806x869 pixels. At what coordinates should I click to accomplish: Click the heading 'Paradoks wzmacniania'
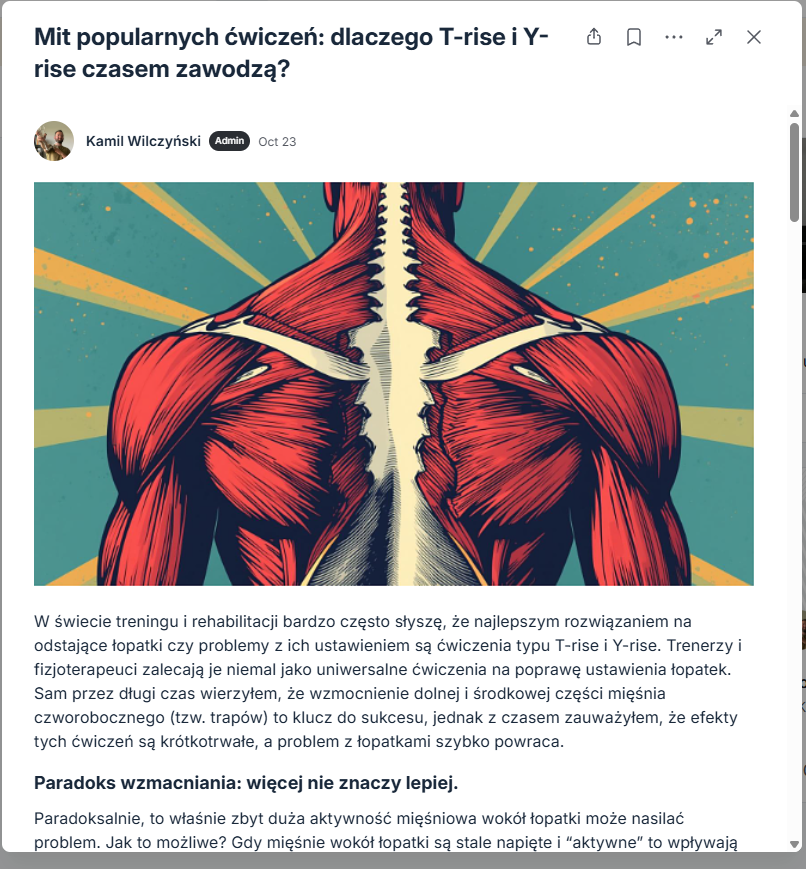246,783
